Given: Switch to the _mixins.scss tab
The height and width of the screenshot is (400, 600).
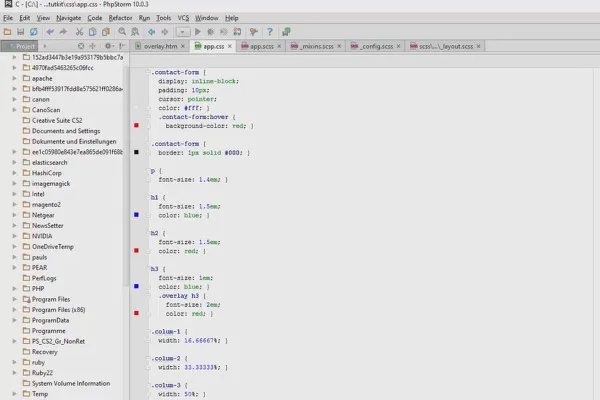Looking at the screenshot, I should [314, 46].
